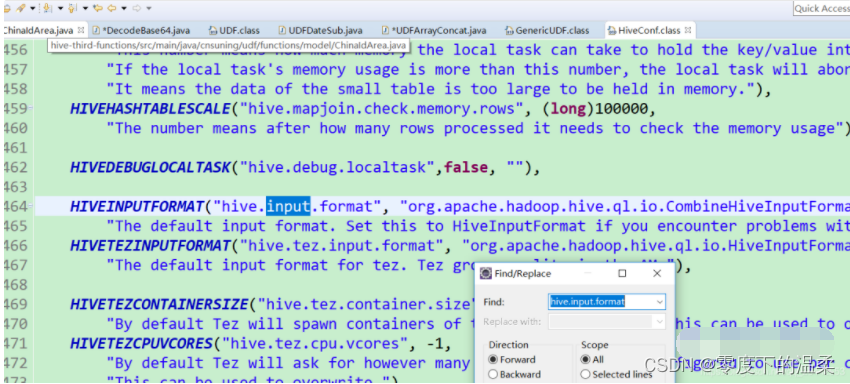Open the Previous Annotation dropdown arrow
Image resolution: width=850 pixels, height=384 pixels.
point(86,8)
